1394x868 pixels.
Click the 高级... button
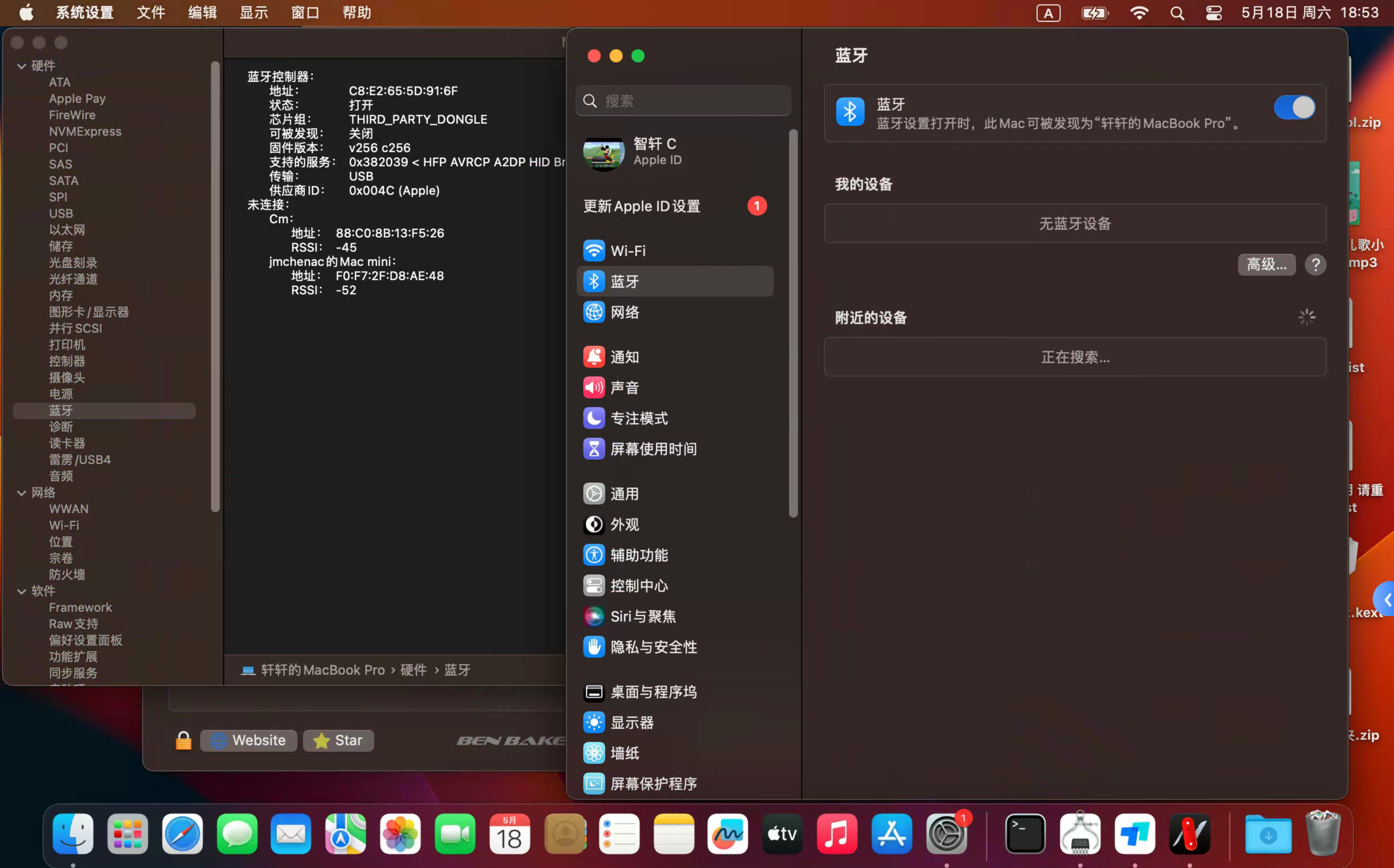1266,264
